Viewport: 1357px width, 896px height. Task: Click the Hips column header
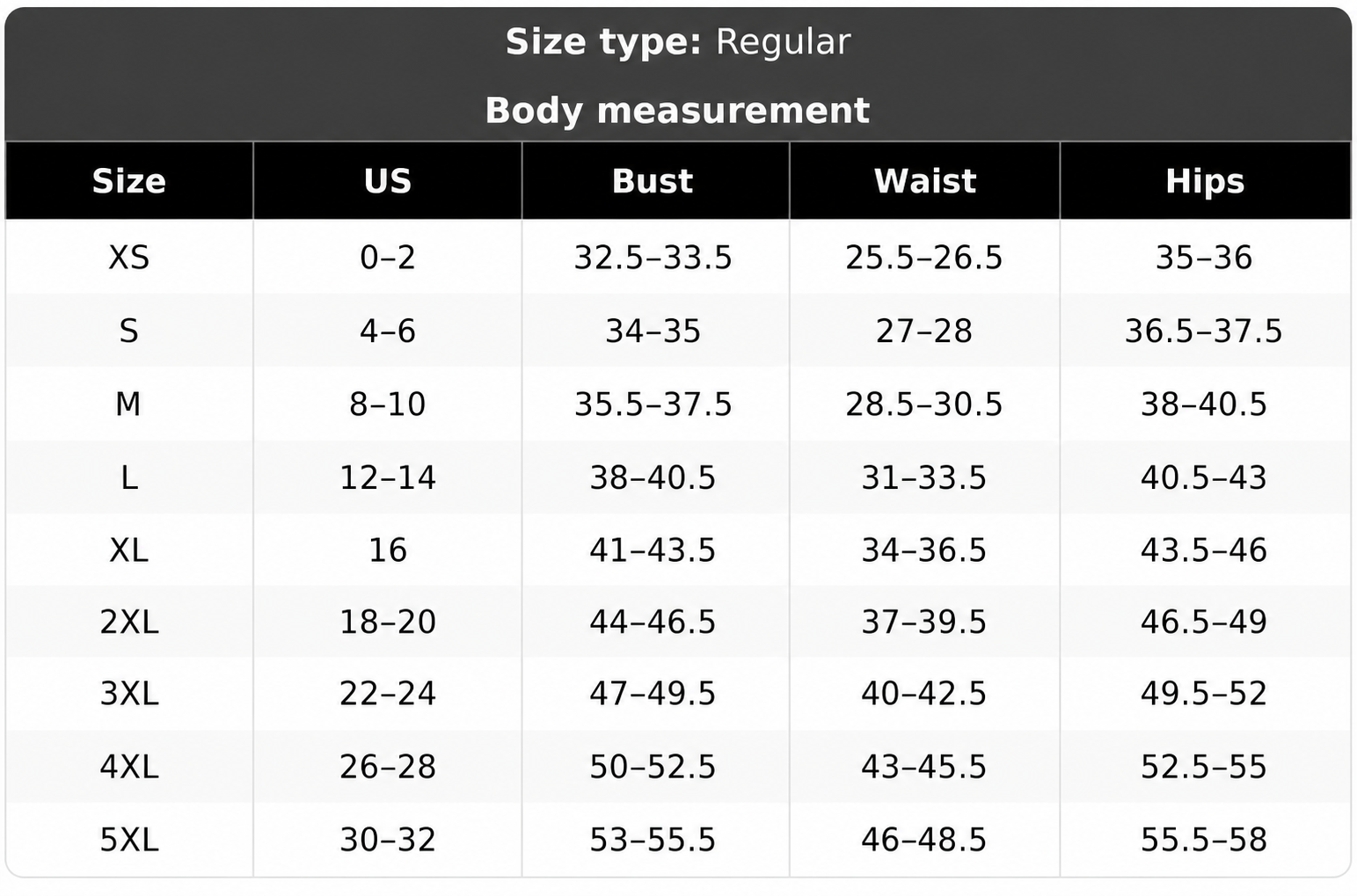pyautogui.click(x=1205, y=181)
